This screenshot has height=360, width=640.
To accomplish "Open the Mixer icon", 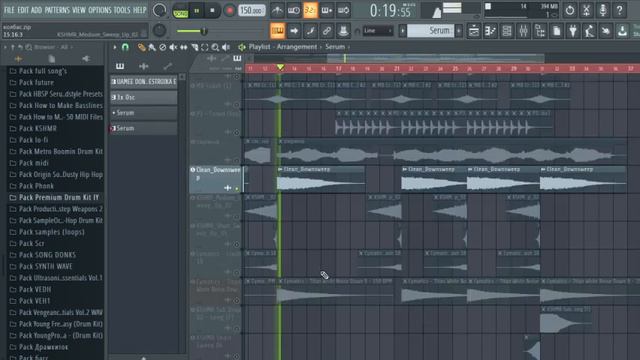I will [523, 31].
